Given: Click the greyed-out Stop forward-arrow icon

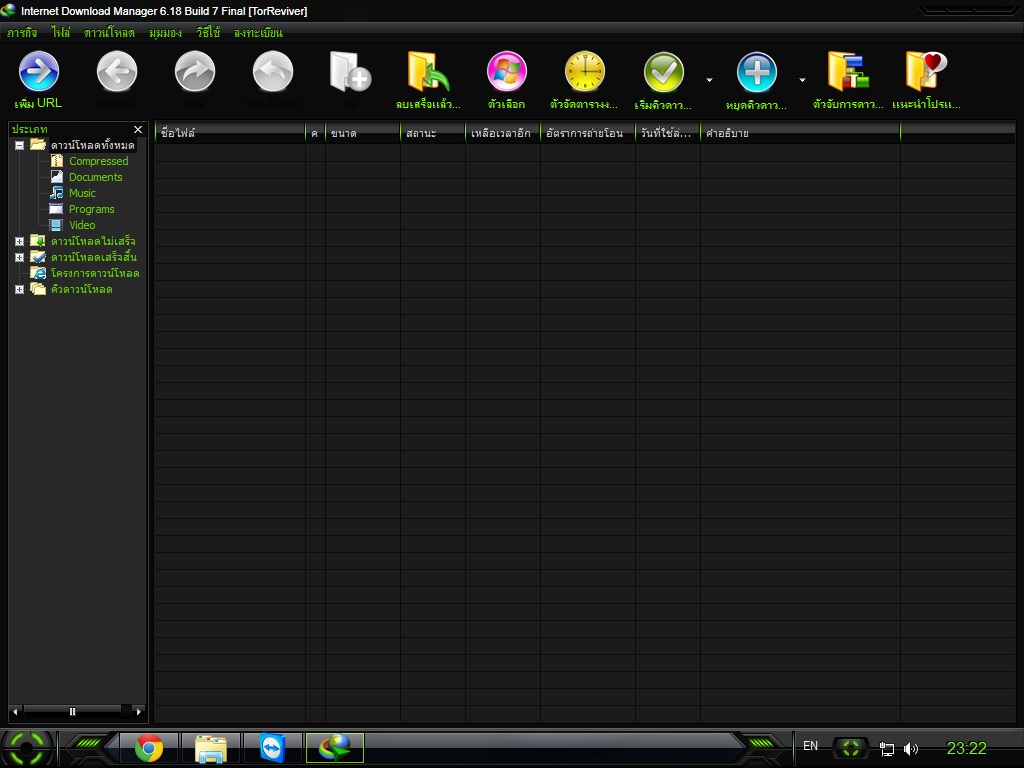Looking at the screenshot, I should [195, 72].
